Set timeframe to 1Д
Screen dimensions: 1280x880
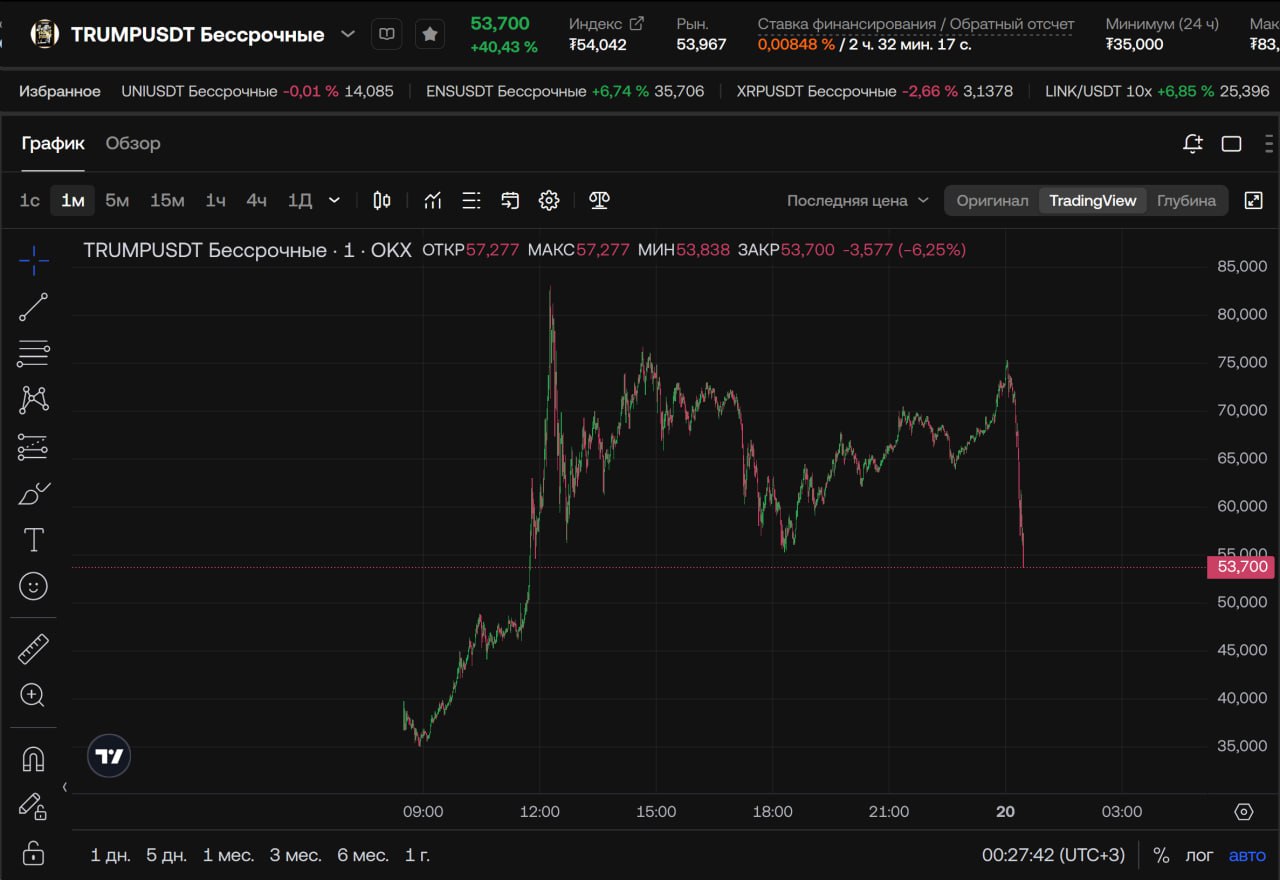(300, 200)
